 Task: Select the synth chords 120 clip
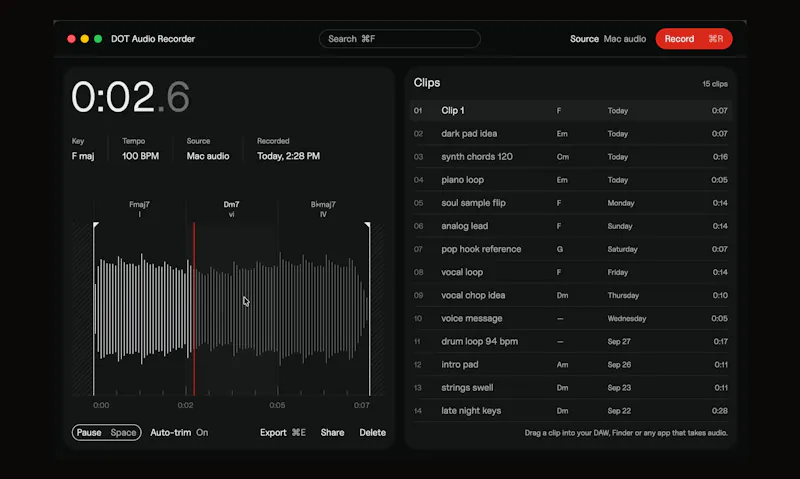point(570,157)
